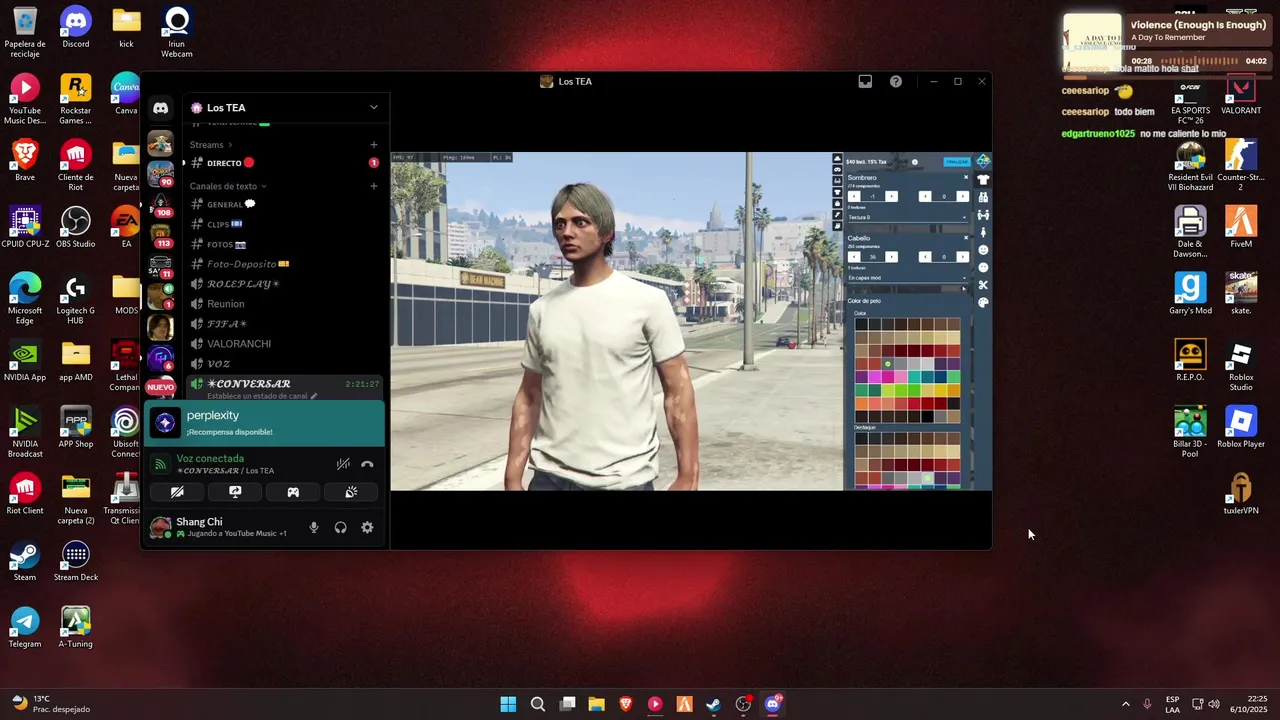The width and height of the screenshot is (1280, 720).
Task: Select scissors haircut category icon
Action: click(x=983, y=285)
